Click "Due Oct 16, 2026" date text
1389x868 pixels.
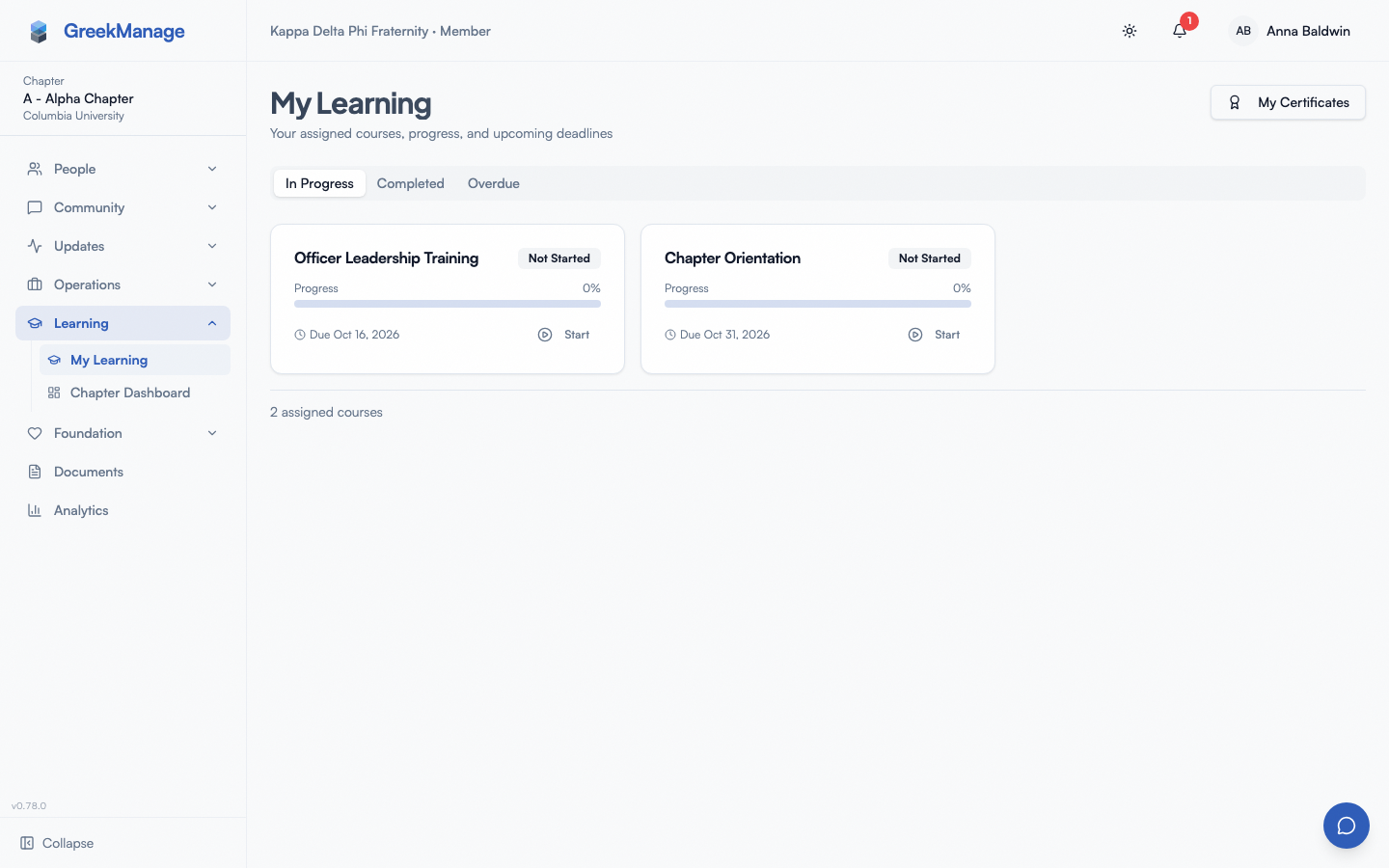(x=354, y=335)
